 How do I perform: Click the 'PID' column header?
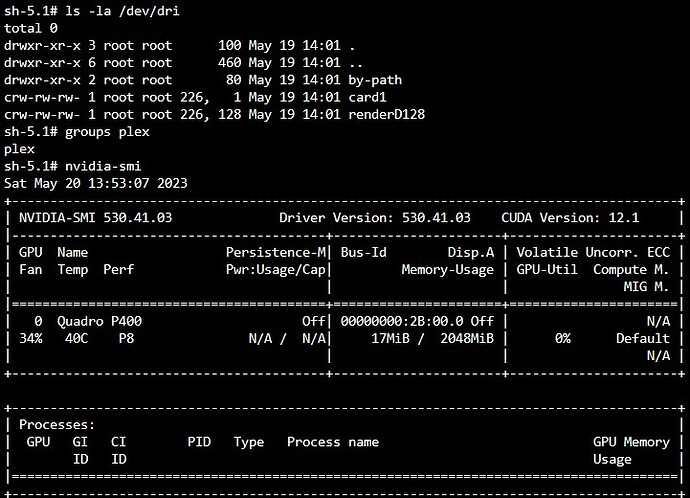pos(199,442)
